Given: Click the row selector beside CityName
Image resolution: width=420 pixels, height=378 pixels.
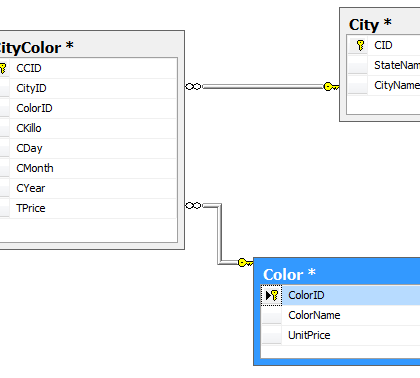Looking at the screenshot, I should tap(358, 85).
